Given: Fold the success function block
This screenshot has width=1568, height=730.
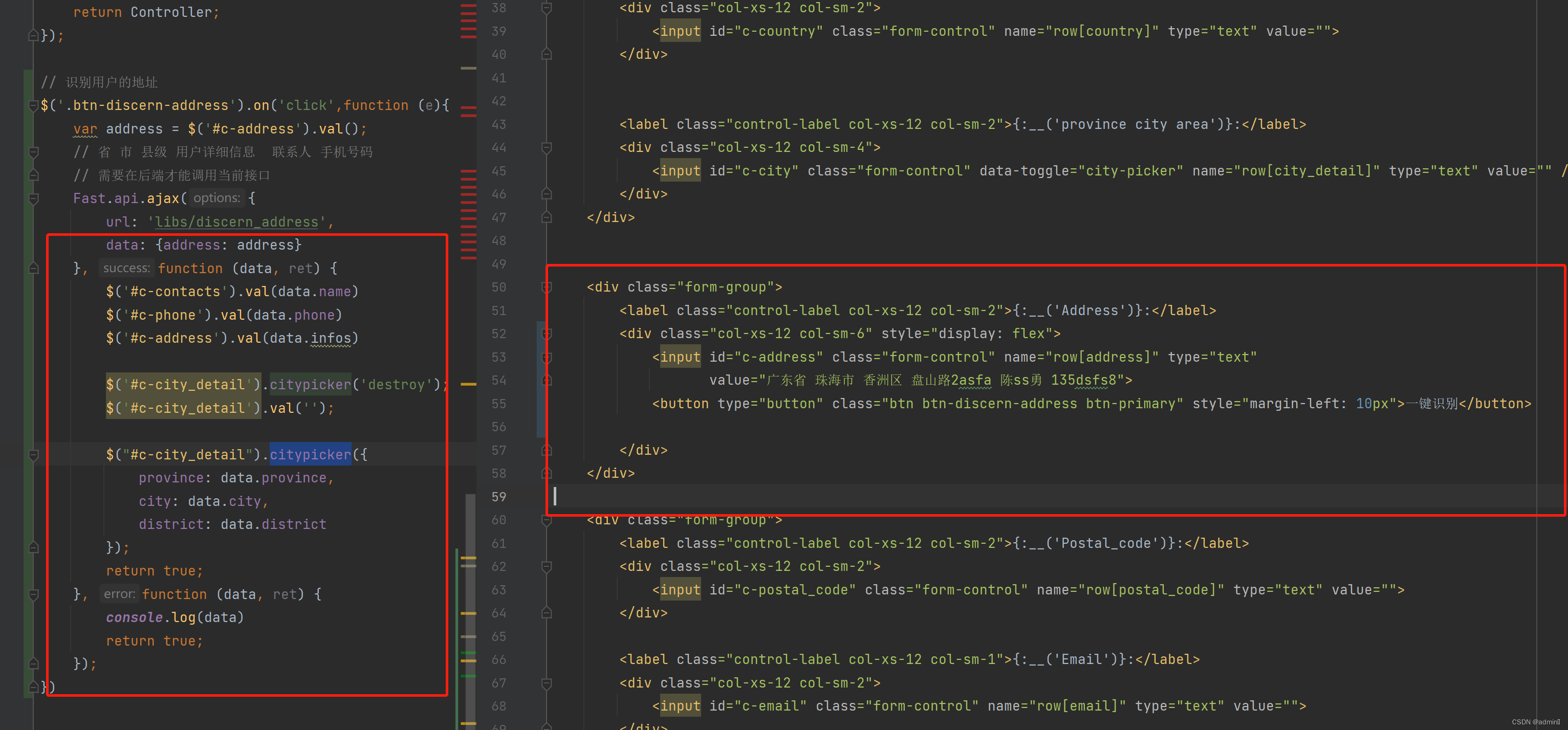Looking at the screenshot, I should (x=34, y=268).
